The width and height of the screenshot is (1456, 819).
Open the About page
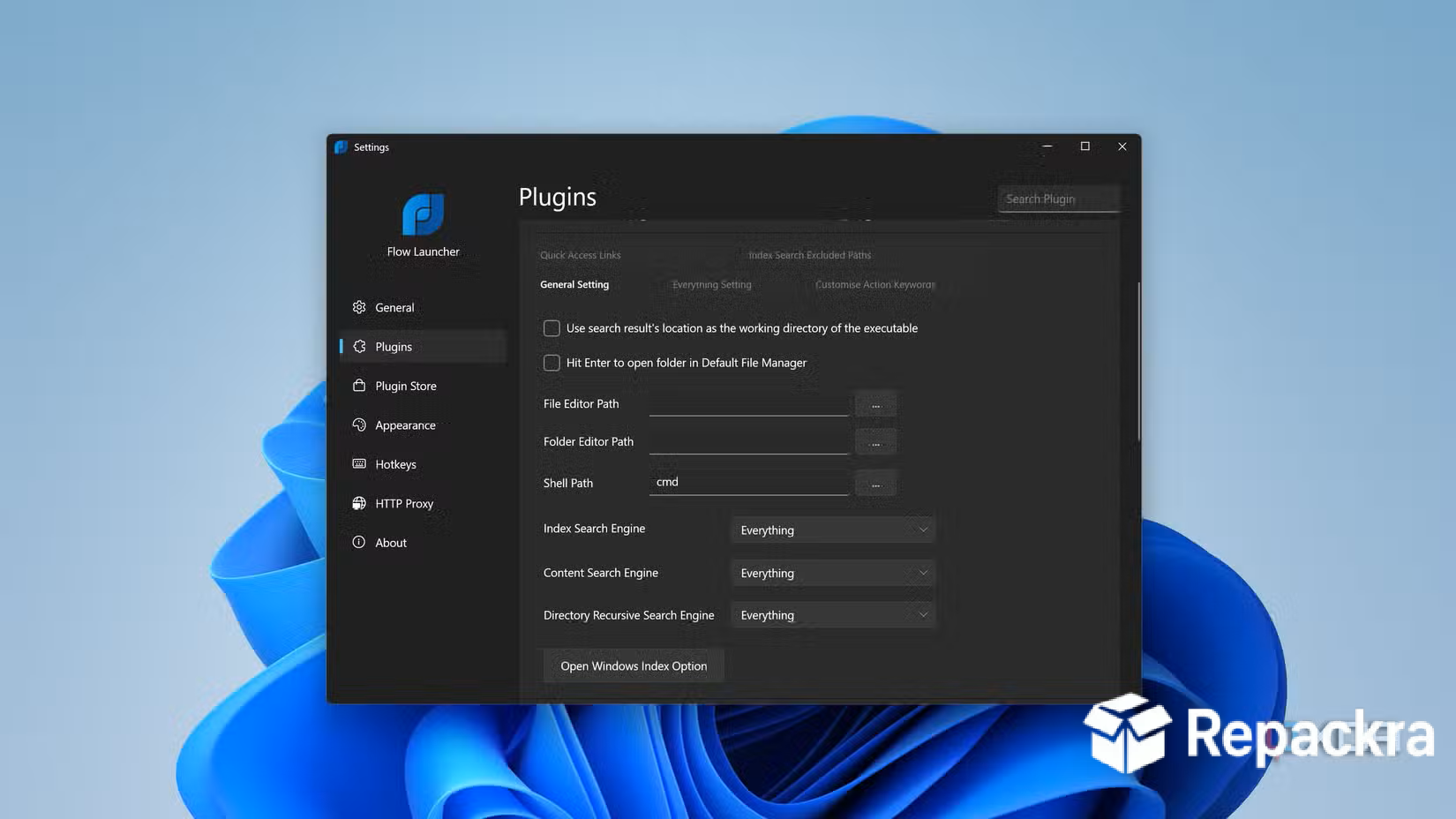pos(424,543)
